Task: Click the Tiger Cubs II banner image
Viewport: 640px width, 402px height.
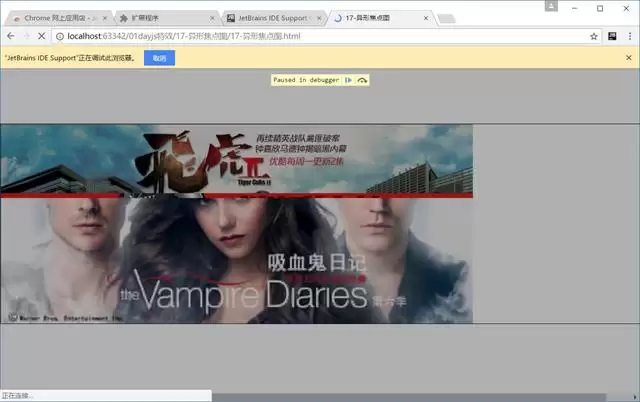Action: coord(237,160)
